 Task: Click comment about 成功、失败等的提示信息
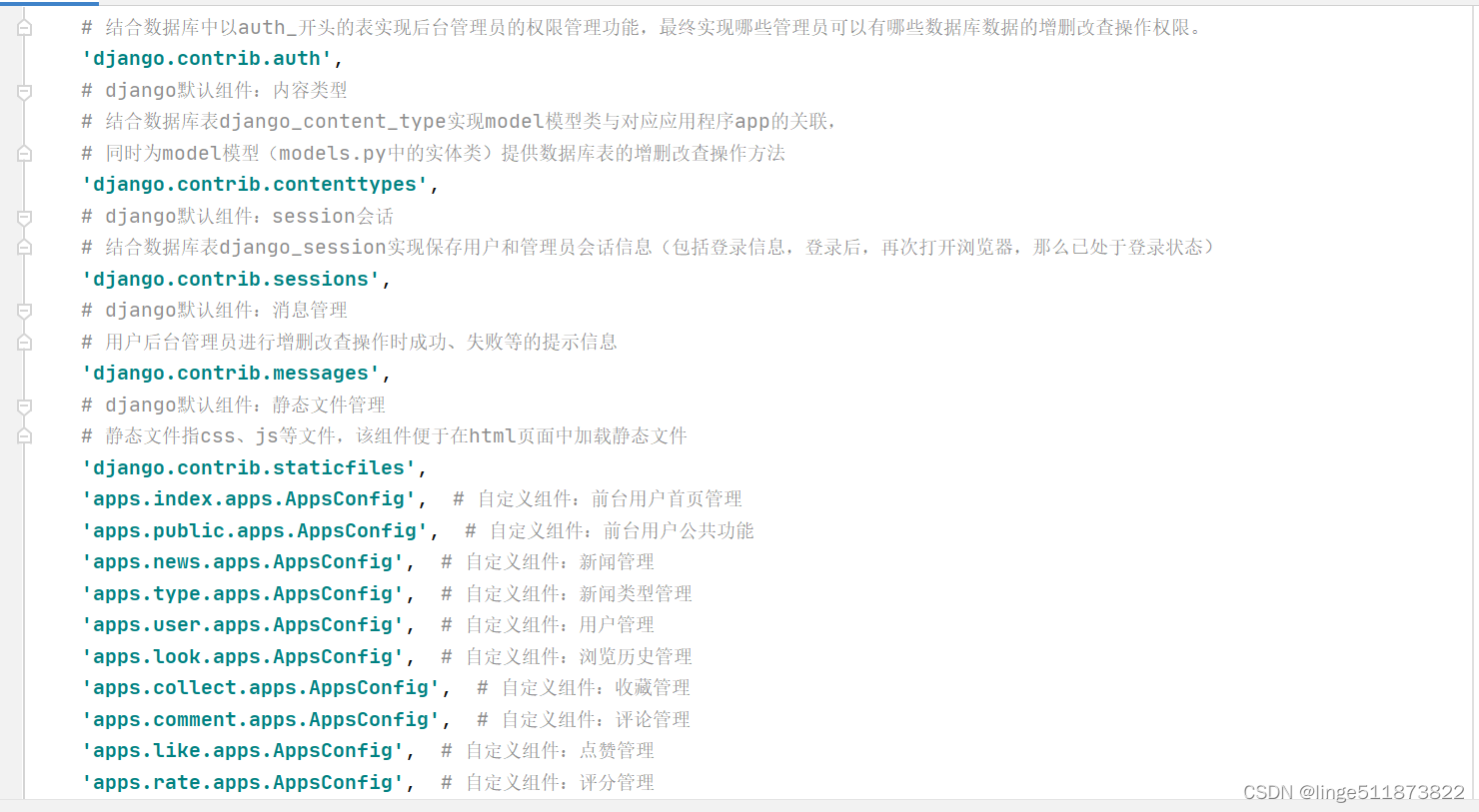point(350,343)
